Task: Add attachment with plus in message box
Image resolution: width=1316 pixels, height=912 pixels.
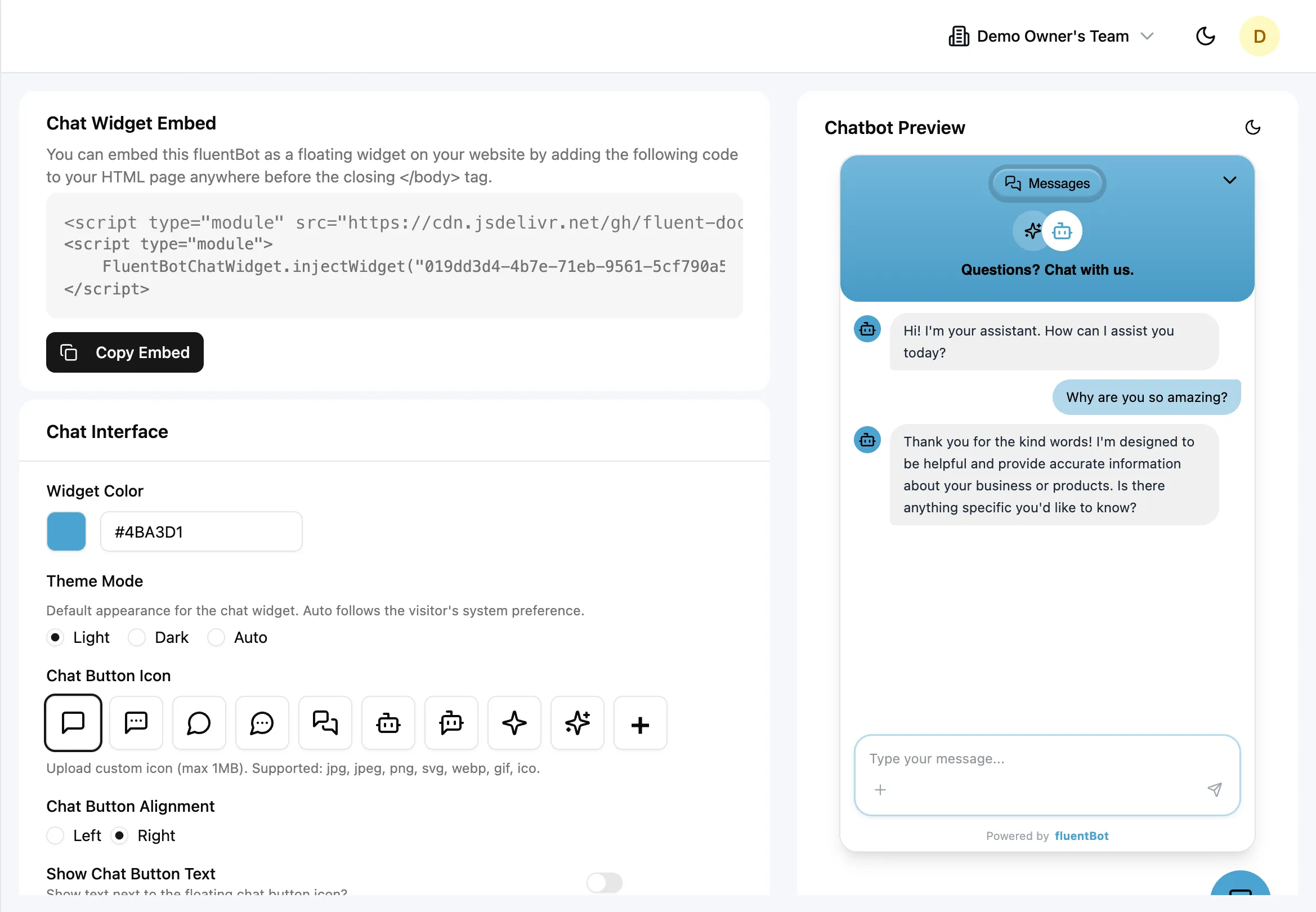Action: tap(880, 790)
